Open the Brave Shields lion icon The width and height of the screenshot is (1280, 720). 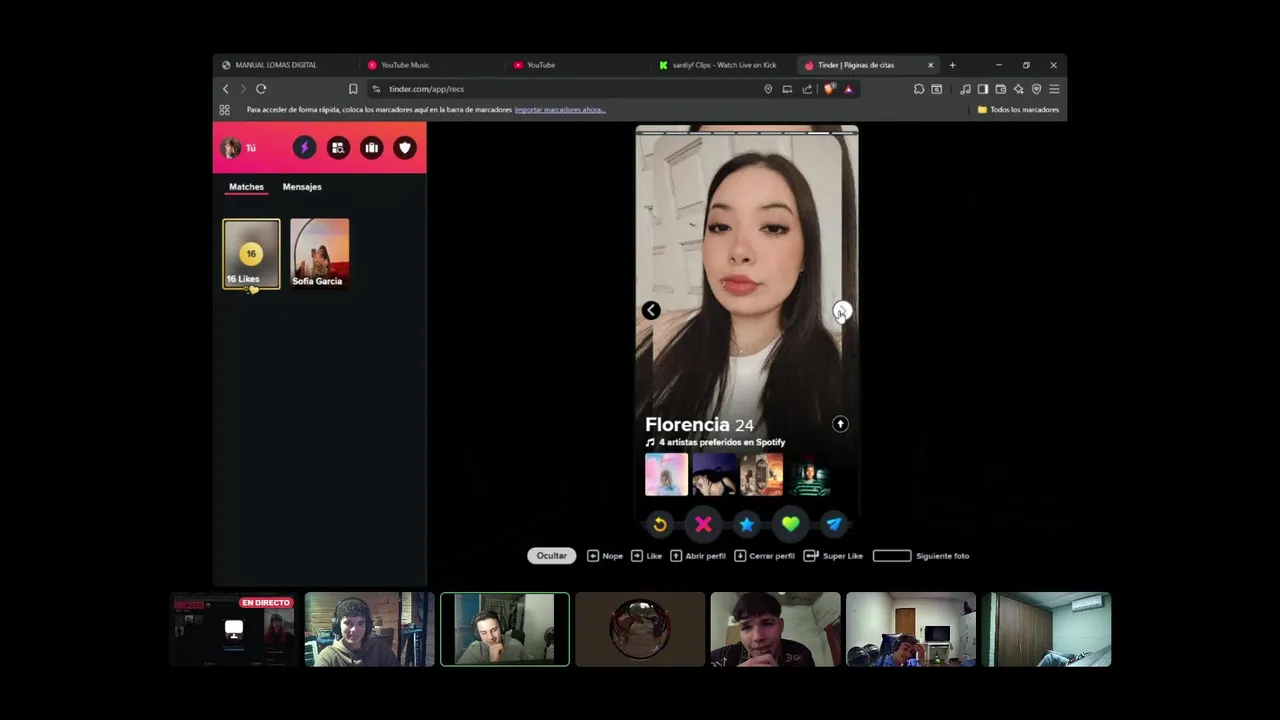point(829,89)
